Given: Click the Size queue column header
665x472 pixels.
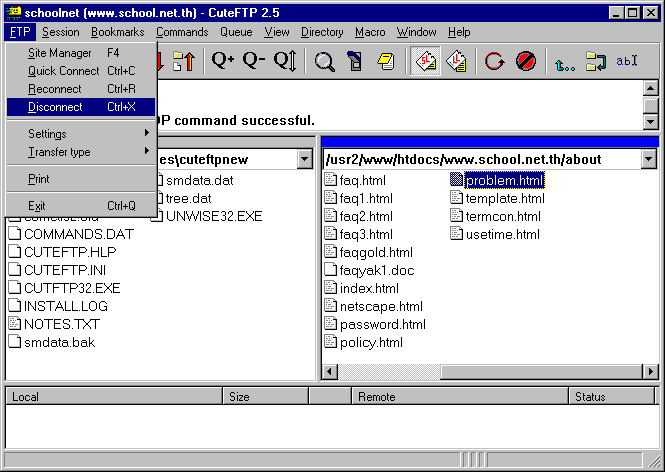Looking at the screenshot, I should point(266,397).
